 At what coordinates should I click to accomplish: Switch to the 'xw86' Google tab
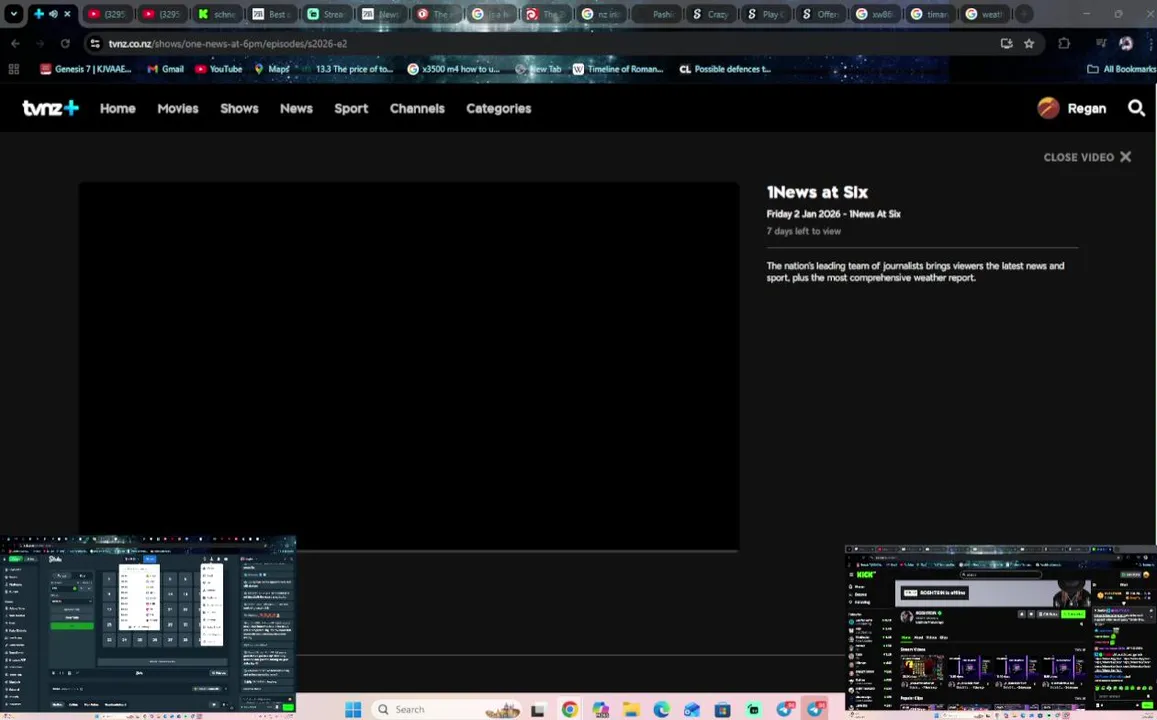875,14
